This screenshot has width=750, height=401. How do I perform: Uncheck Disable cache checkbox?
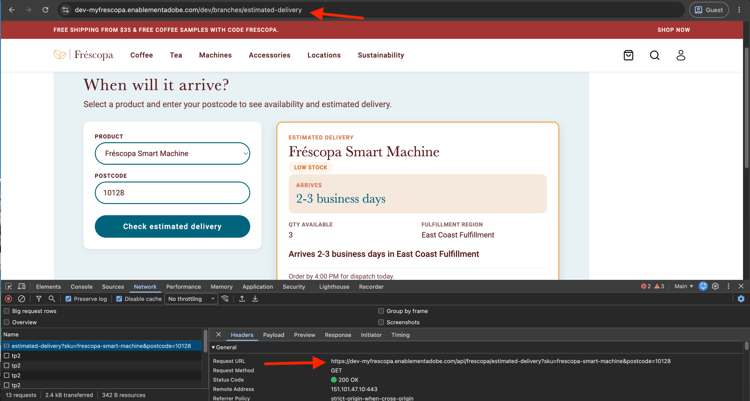click(119, 299)
